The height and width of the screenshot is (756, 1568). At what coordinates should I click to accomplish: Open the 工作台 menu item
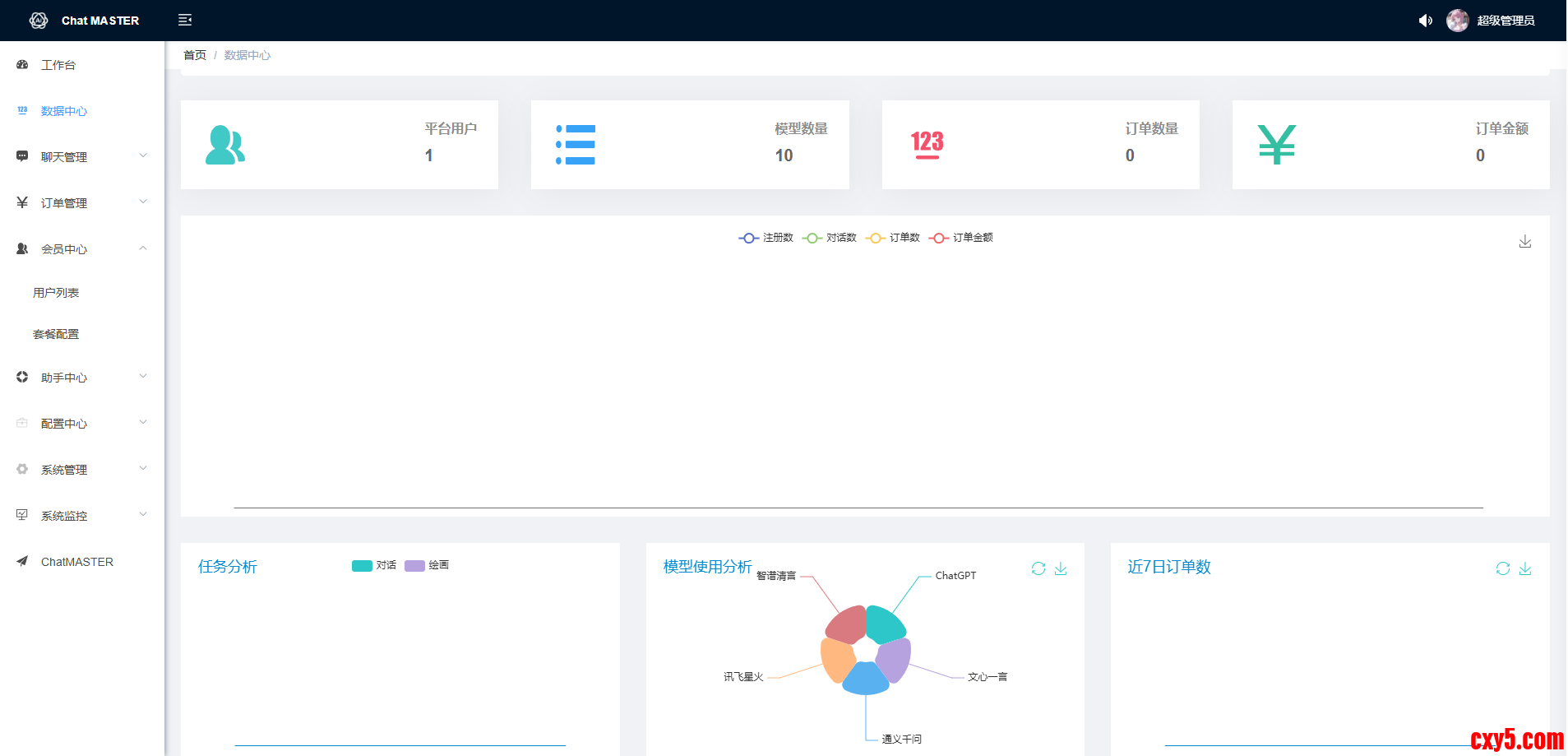pos(58,65)
